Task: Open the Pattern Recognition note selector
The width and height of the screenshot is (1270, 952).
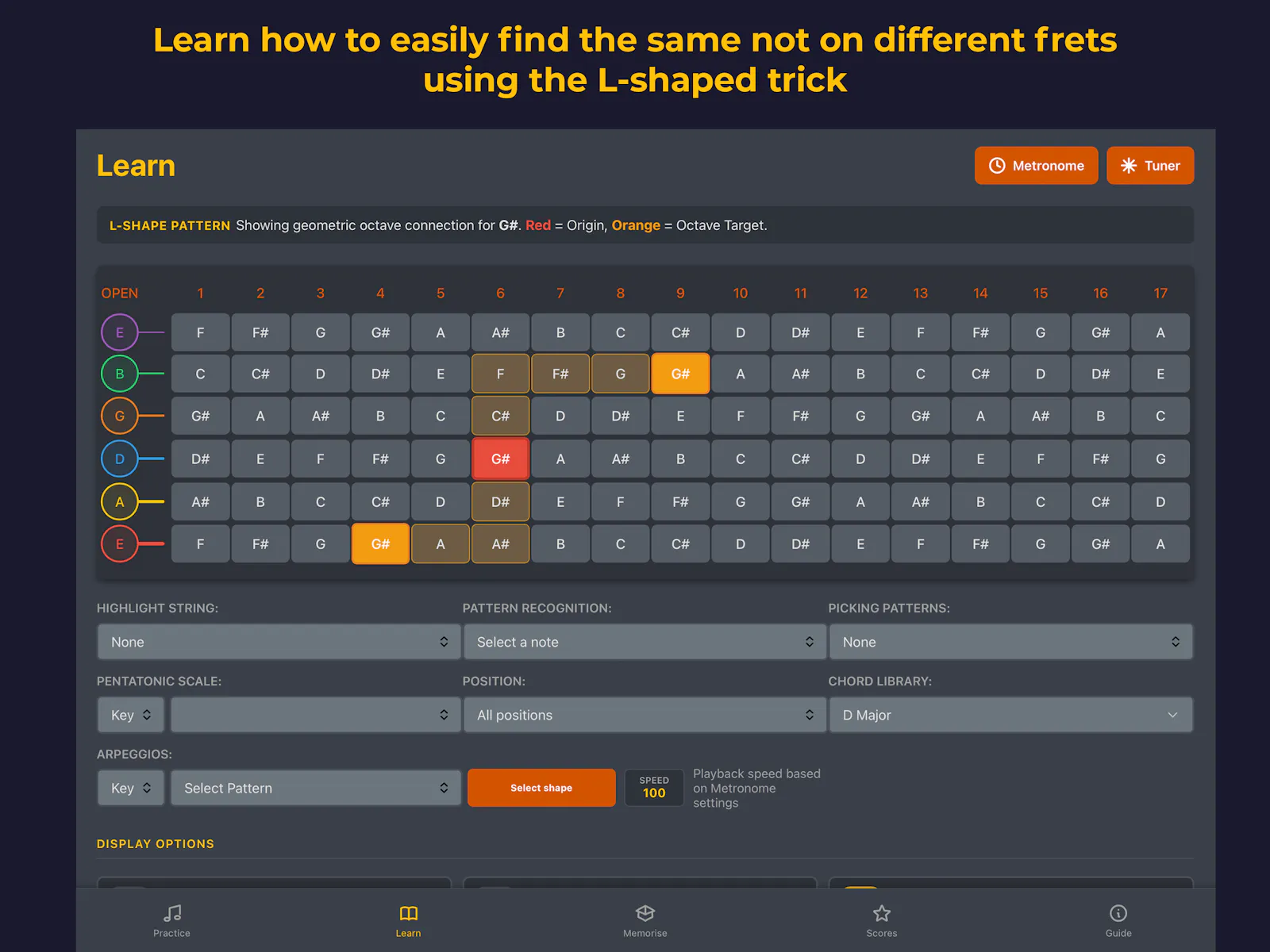Action: coord(645,642)
